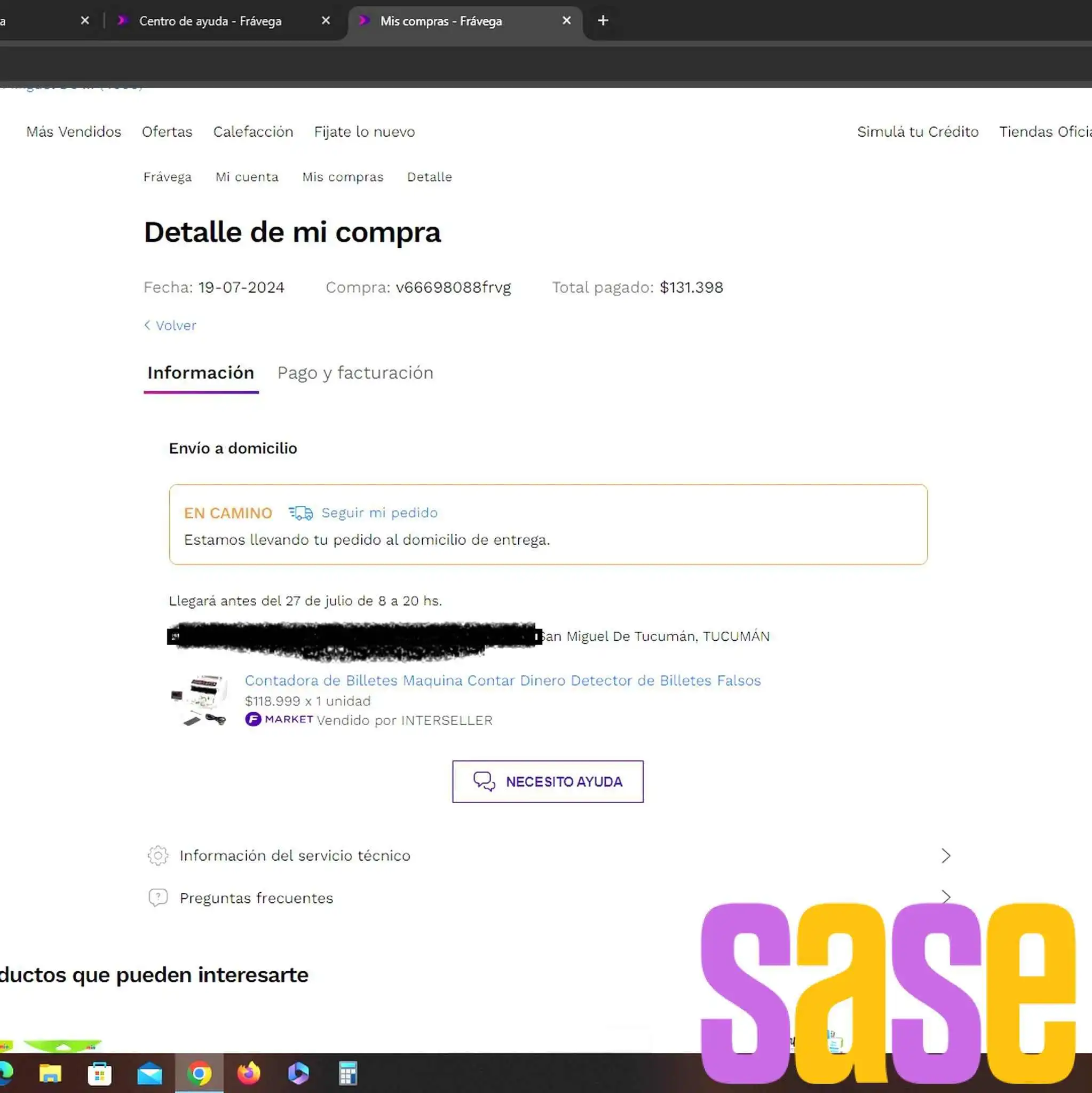This screenshot has height=1093, width=1092.
Task: Click Frávega breadcrumb
Action: pyautogui.click(x=168, y=177)
